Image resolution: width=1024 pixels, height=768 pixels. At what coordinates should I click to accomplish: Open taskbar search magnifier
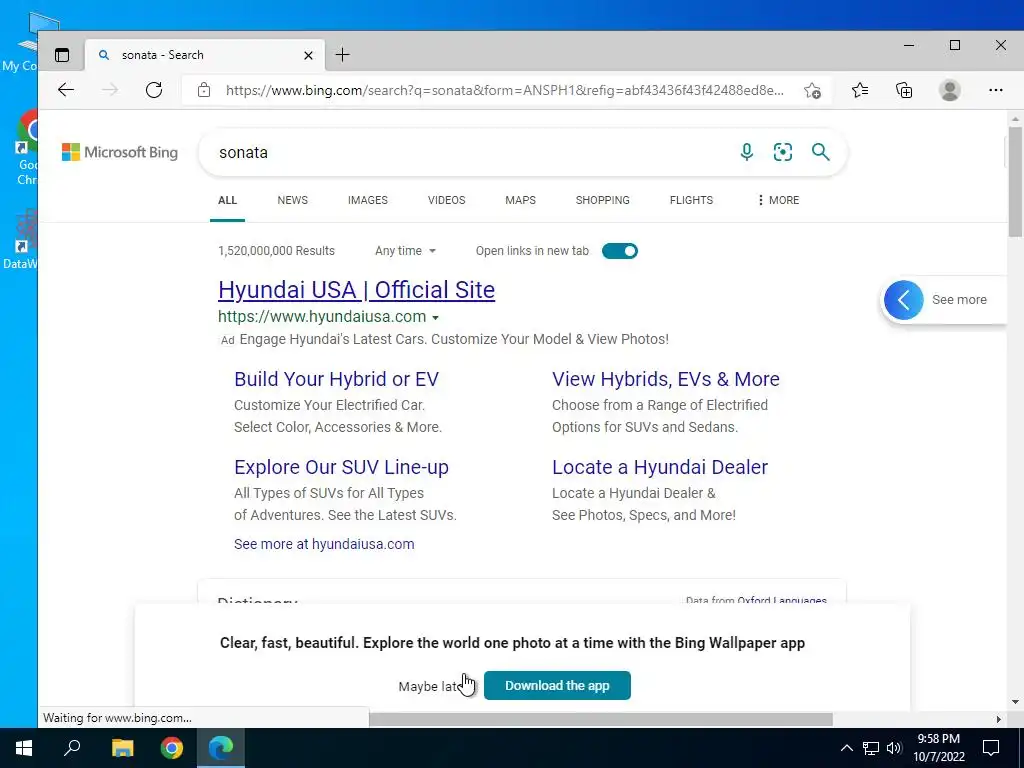(72, 748)
